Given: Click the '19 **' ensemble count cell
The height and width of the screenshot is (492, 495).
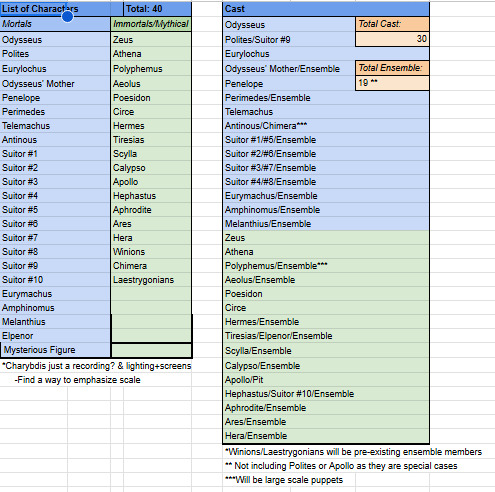Looking at the screenshot, I should (x=392, y=83).
